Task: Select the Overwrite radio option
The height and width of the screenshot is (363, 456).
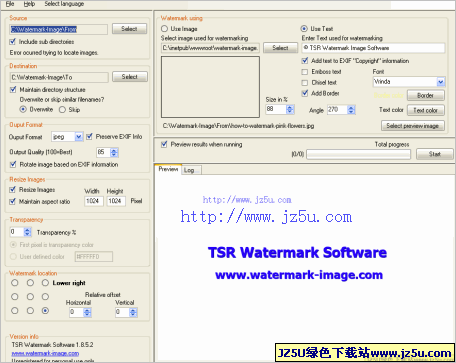Action: coord(23,109)
